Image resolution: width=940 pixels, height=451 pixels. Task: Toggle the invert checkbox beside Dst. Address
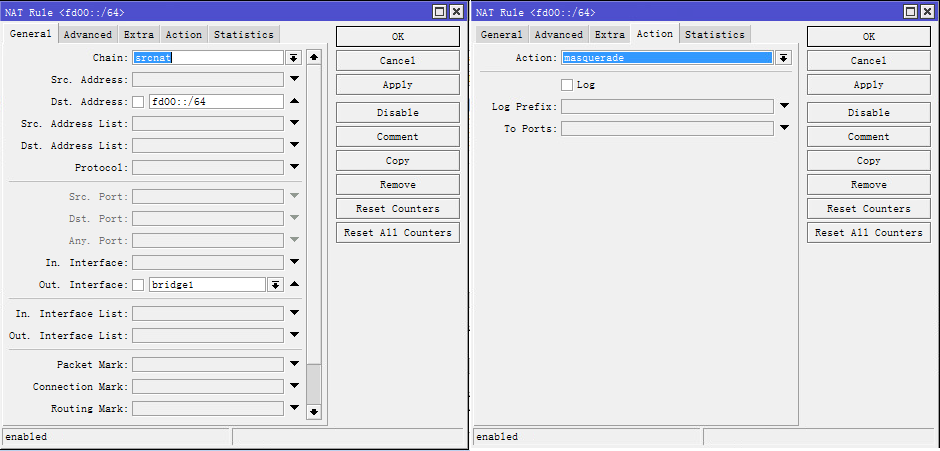(138, 102)
